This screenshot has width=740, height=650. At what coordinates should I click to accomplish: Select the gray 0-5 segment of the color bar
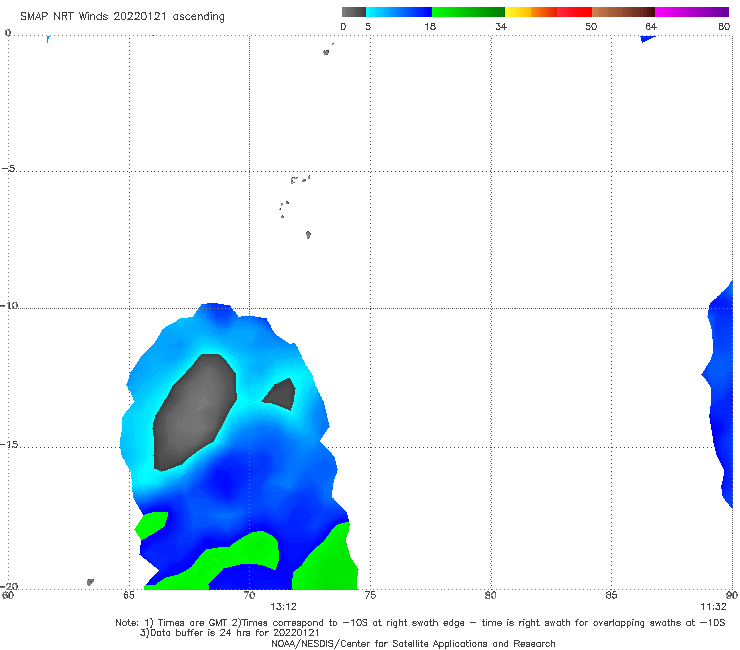(354, 12)
